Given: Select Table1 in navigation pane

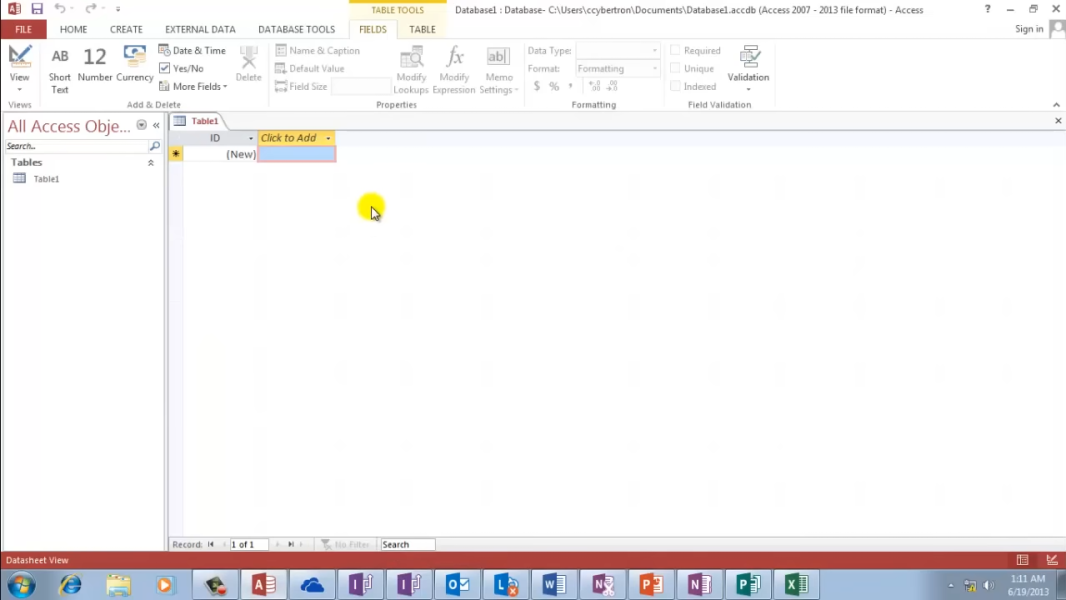Looking at the screenshot, I should click(46, 179).
